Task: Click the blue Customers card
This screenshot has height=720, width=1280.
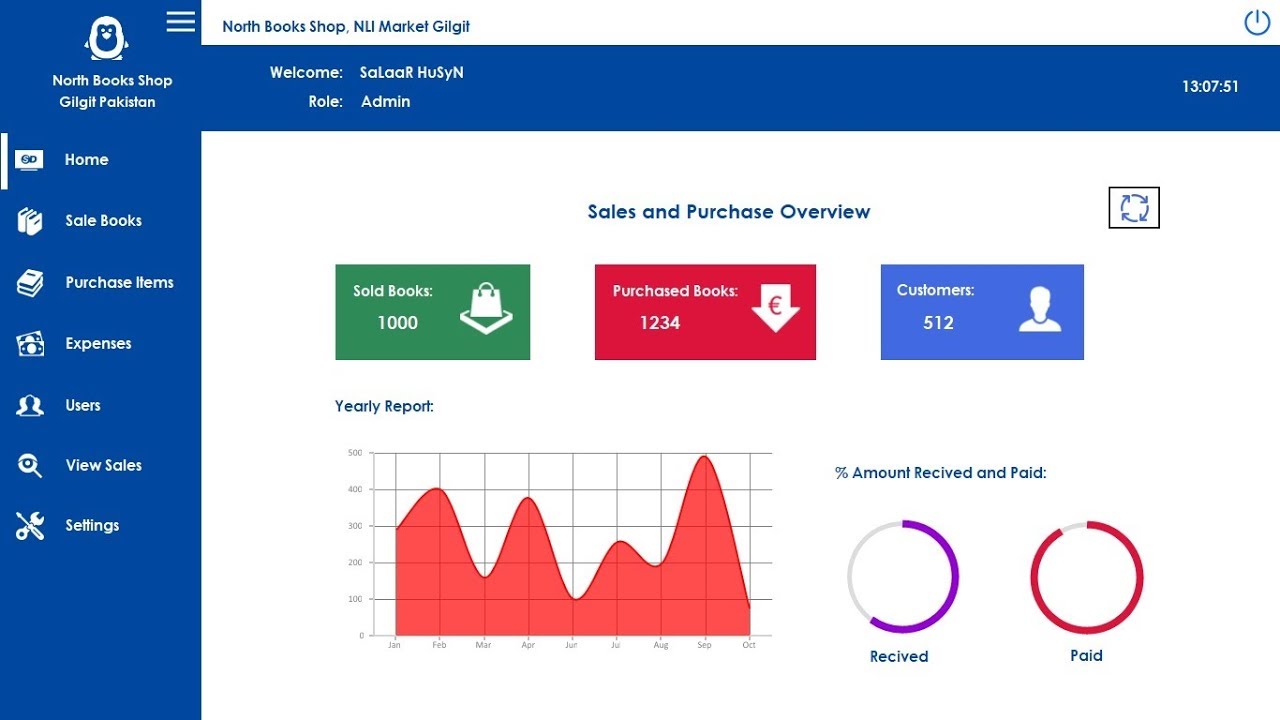Action: pyautogui.click(x=982, y=312)
